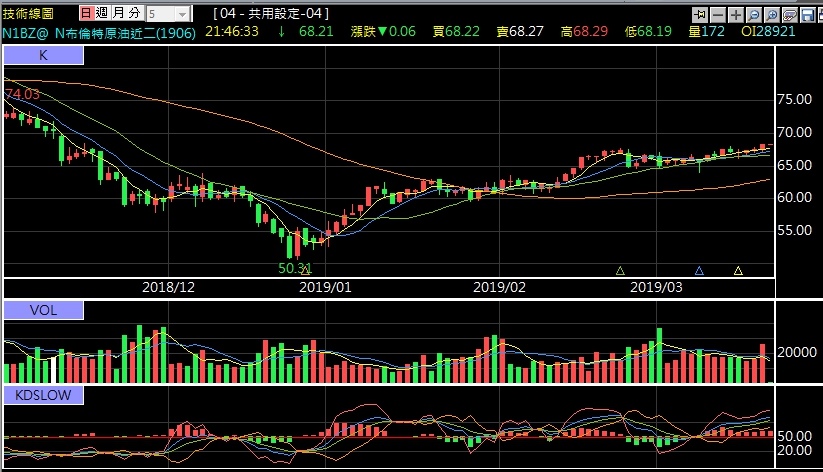The image size is (823, 472).
Task: Zoom in with the magnifier plus icon
Action: click(x=772, y=14)
